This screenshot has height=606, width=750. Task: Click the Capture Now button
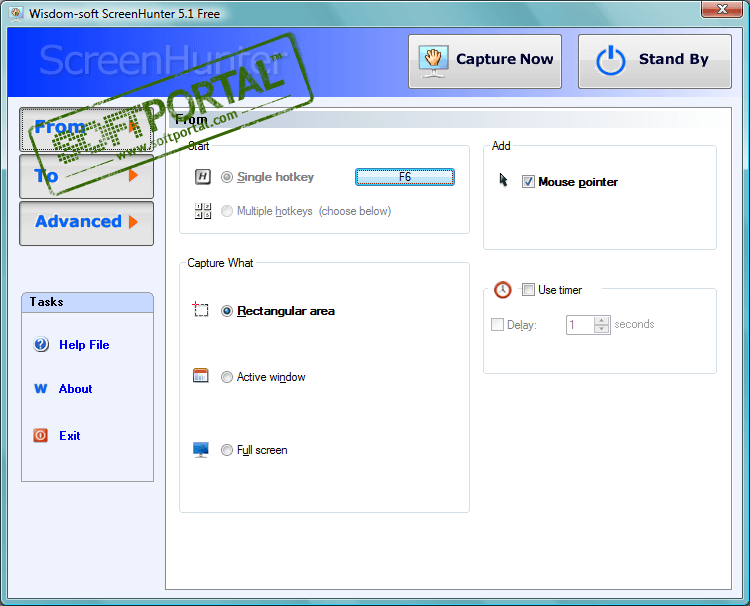coord(485,61)
